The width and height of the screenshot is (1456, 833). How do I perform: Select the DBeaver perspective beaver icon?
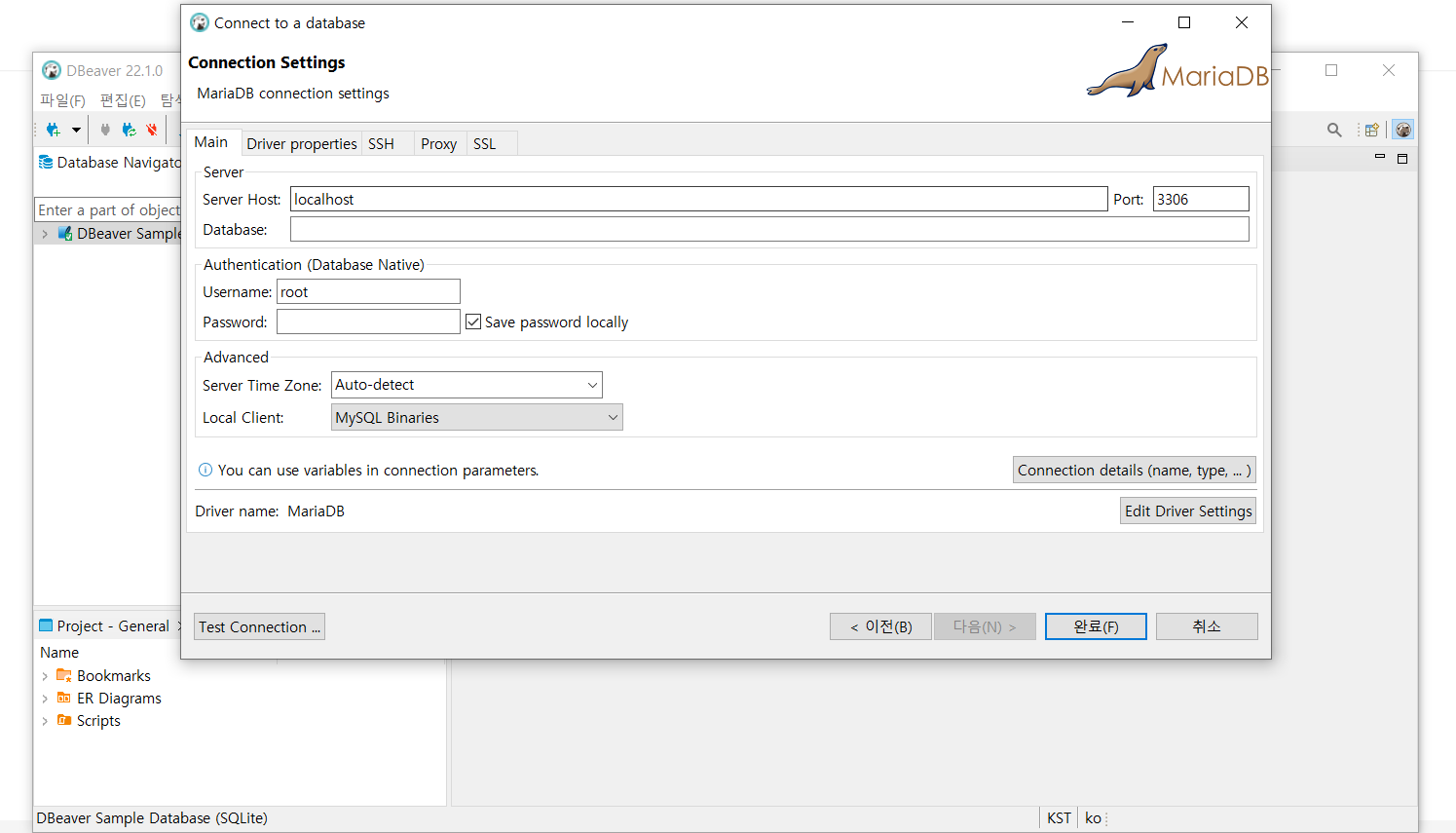coord(1402,130)
